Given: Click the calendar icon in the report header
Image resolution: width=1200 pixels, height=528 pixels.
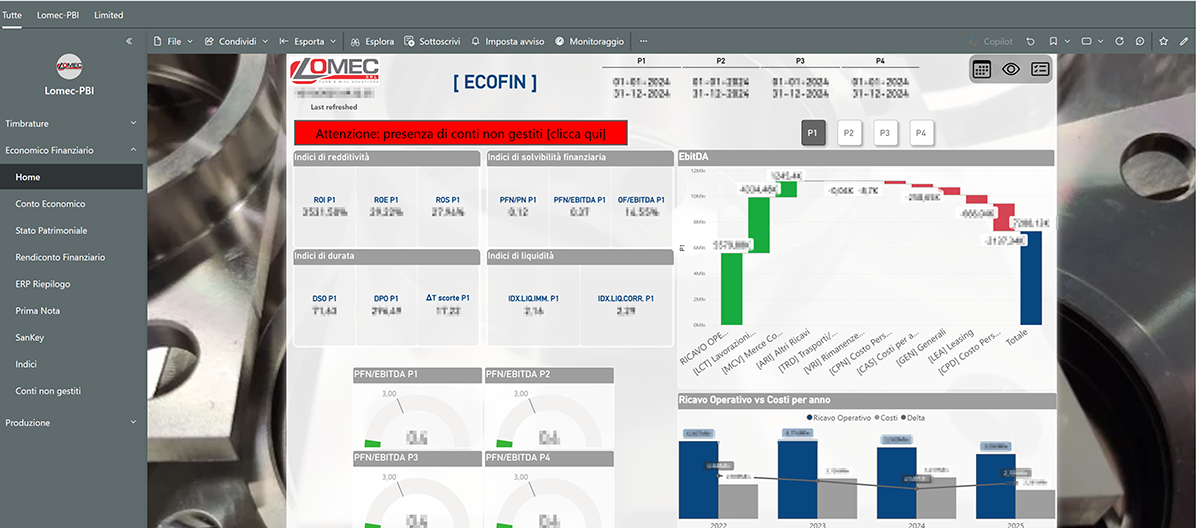Looking at the screenshot, I should point(982,69).
